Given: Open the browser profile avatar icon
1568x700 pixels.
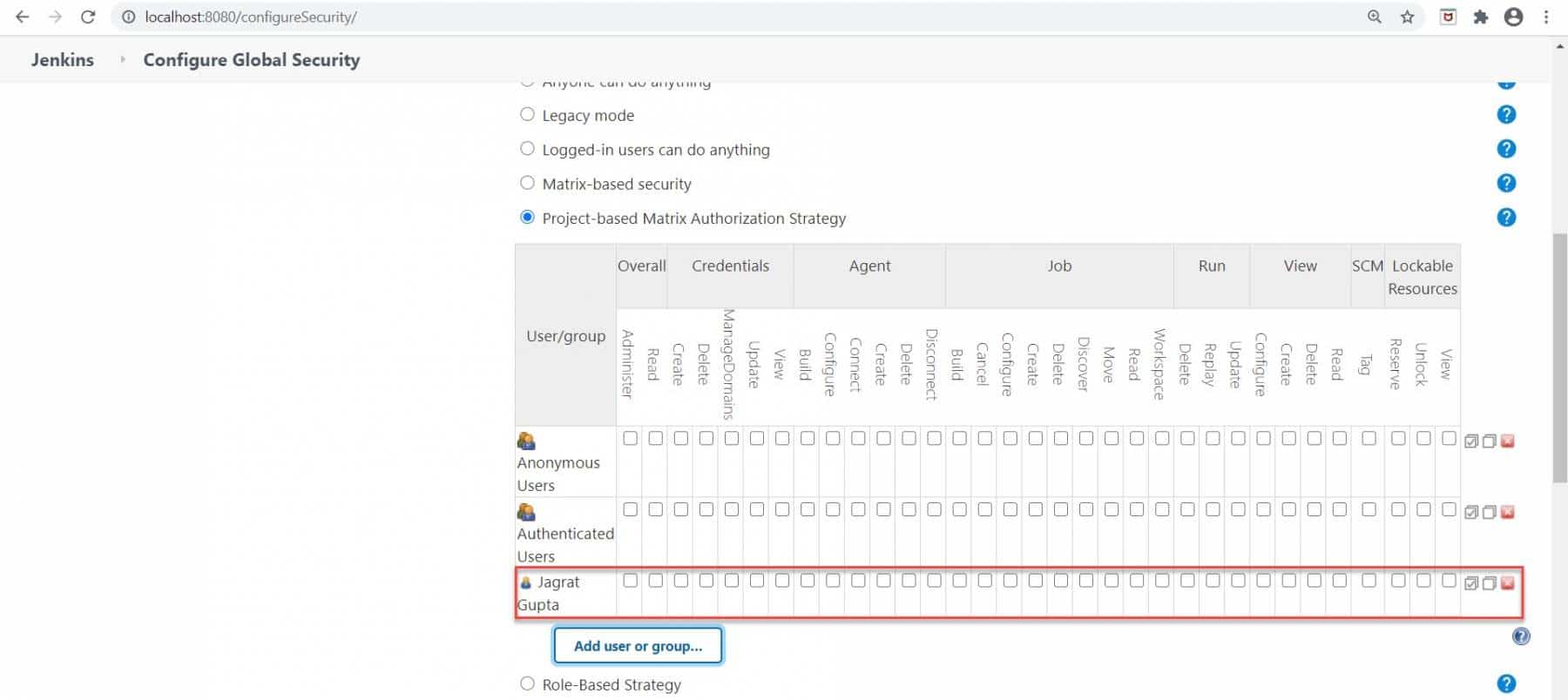Looking at the screenshot, I should pos(1514,17).
